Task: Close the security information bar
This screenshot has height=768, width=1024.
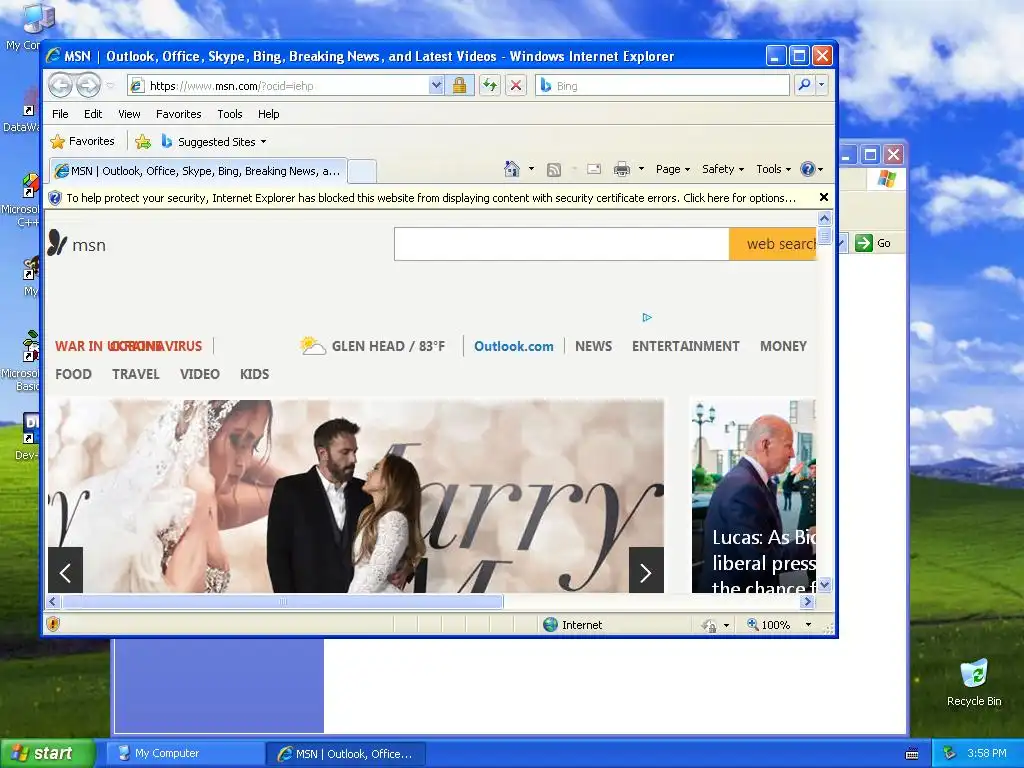Action: [824, 197]
